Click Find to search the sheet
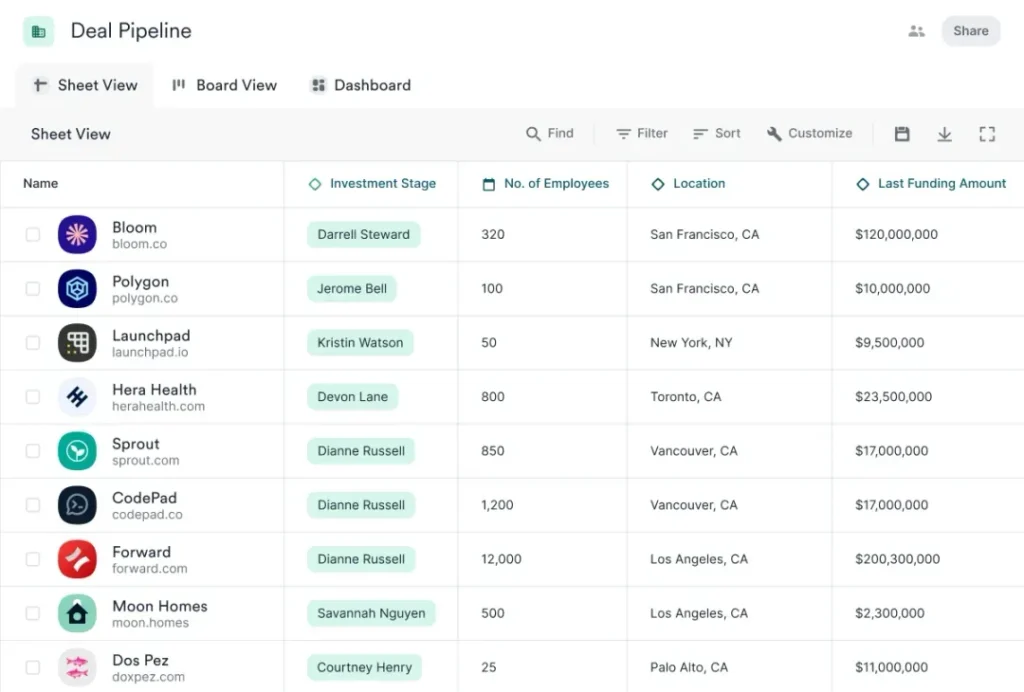Viewport: 1024px width, 692px height. 550,133
